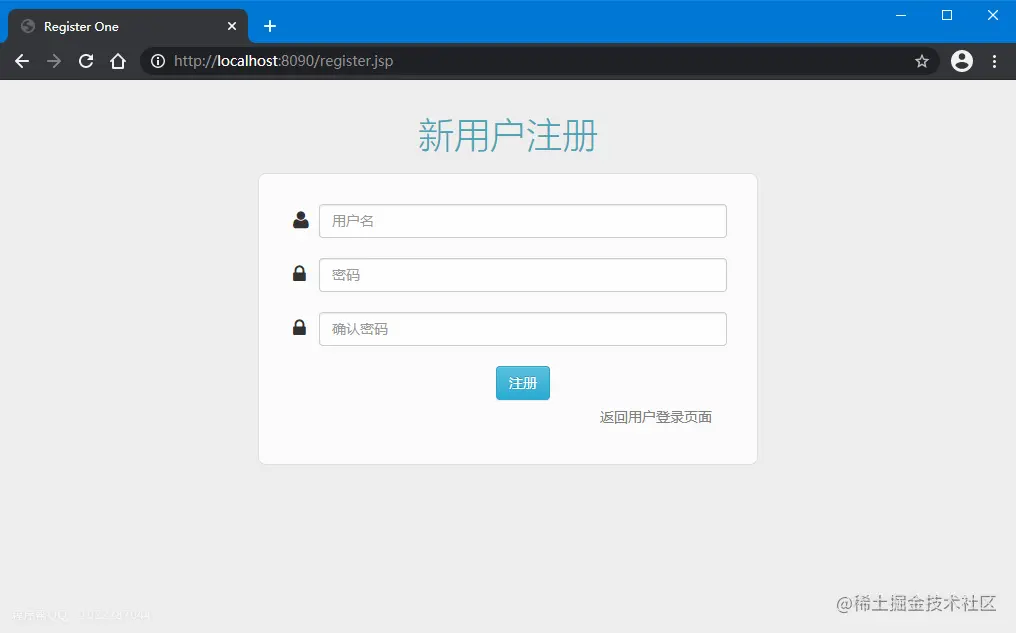Click the browser back arrow
This screenshot has width=1016, height=633.
click(22, 61)
